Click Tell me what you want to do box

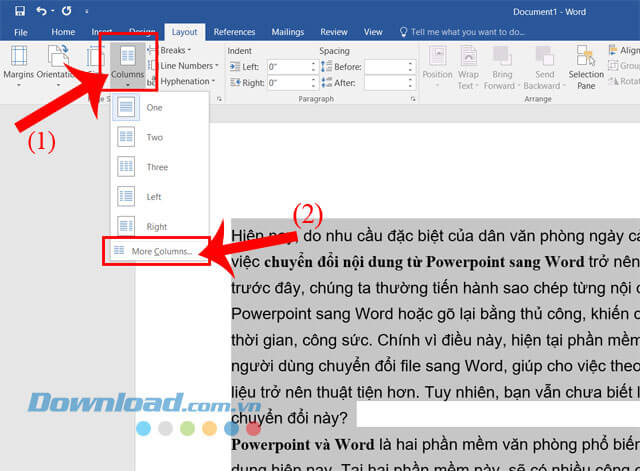pyautogui.click(x=462, y=32)
